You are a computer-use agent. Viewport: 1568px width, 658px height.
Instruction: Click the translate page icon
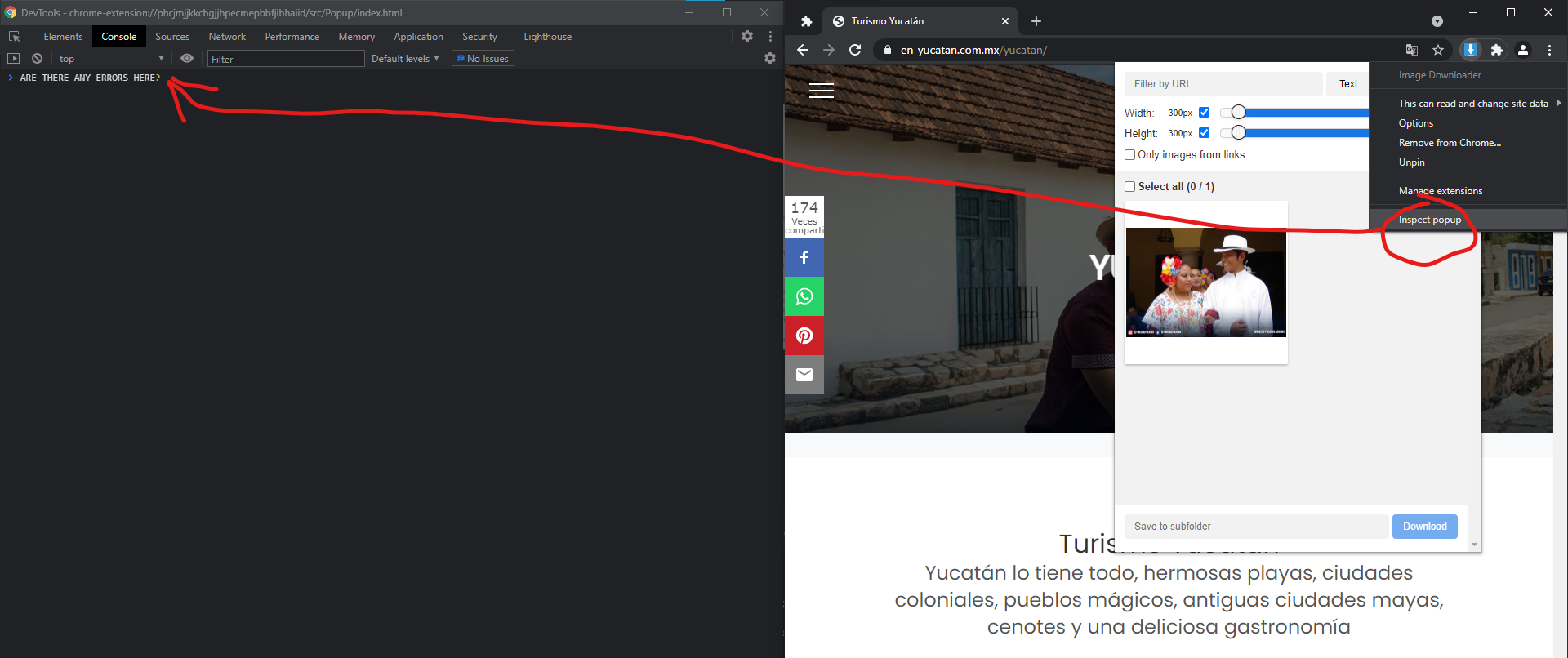(1412, 50)
